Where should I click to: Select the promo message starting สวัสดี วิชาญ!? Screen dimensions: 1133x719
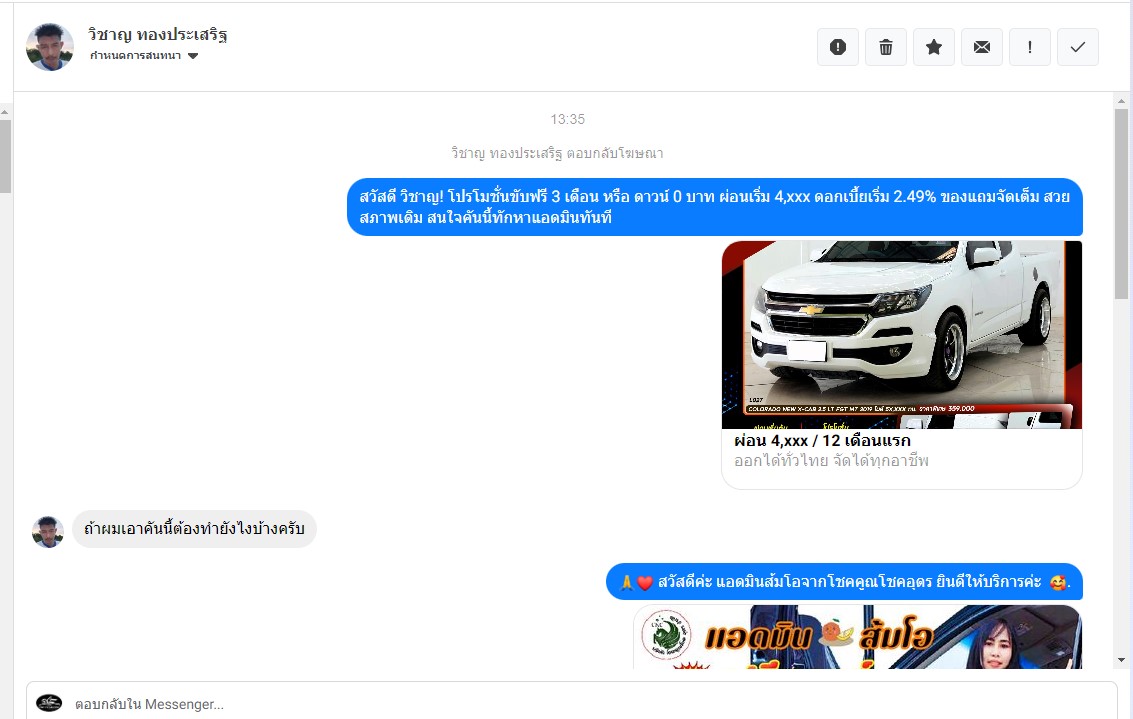pos(715,207)
